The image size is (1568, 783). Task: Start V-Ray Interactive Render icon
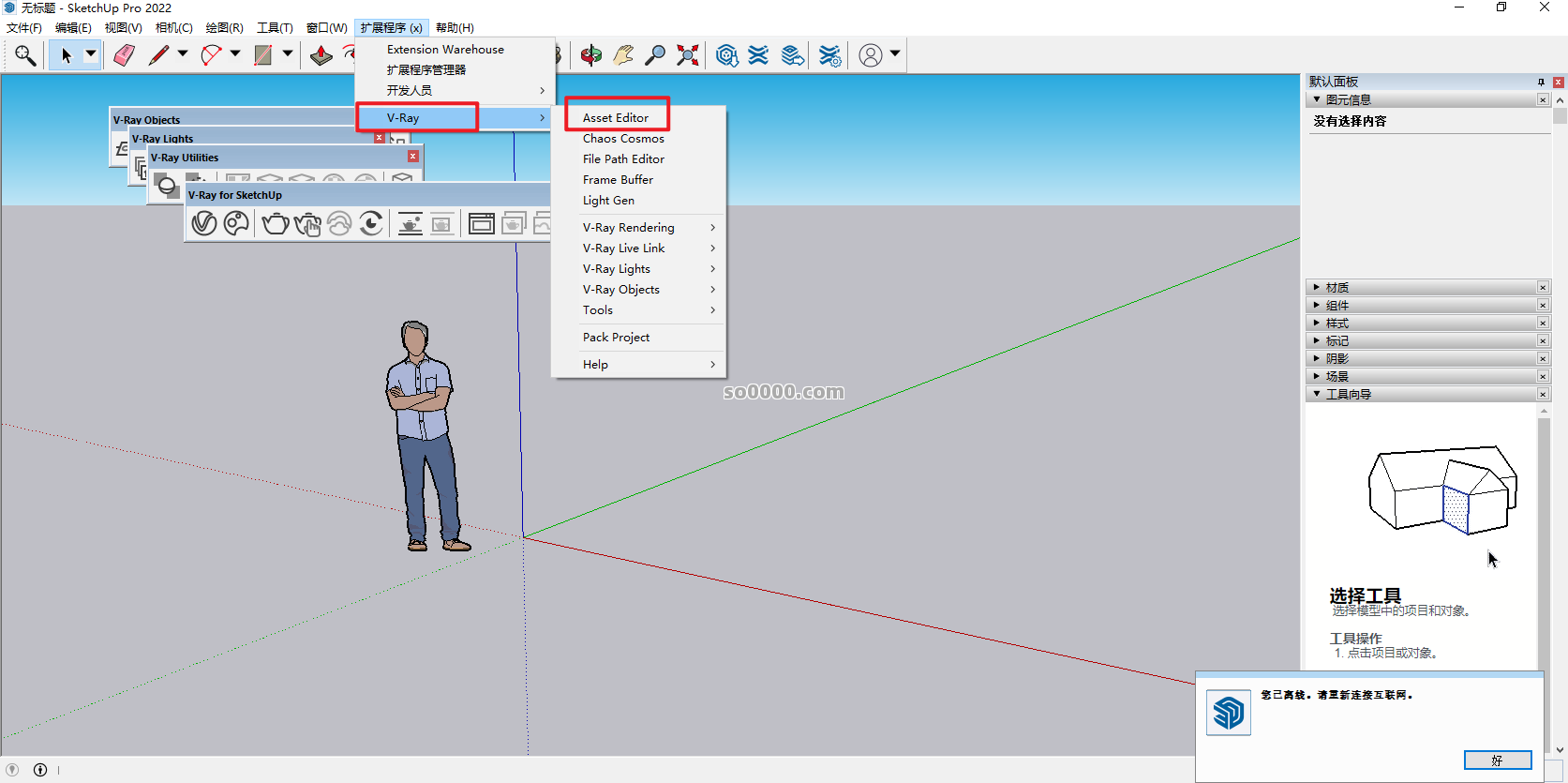click(x=307, y=223)
